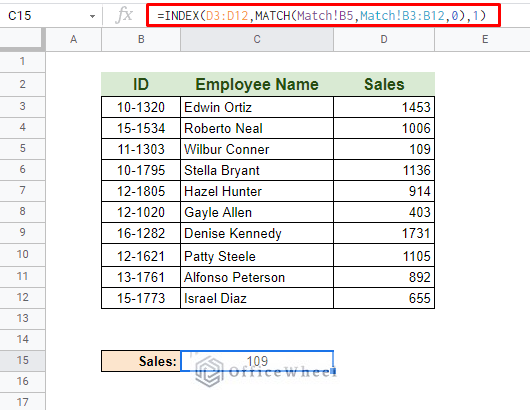Select cell with ID 12-1621
Image resolution: width=530 pixels, height=410 pixels.
pyautogui.click(x=141, y=255)
